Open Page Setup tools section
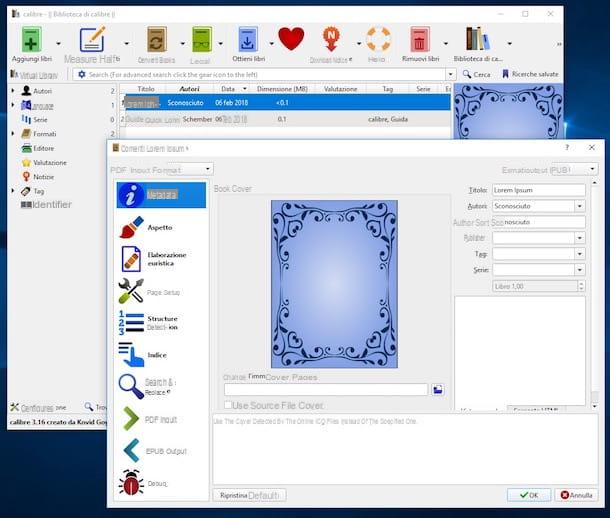 point(161,292)
